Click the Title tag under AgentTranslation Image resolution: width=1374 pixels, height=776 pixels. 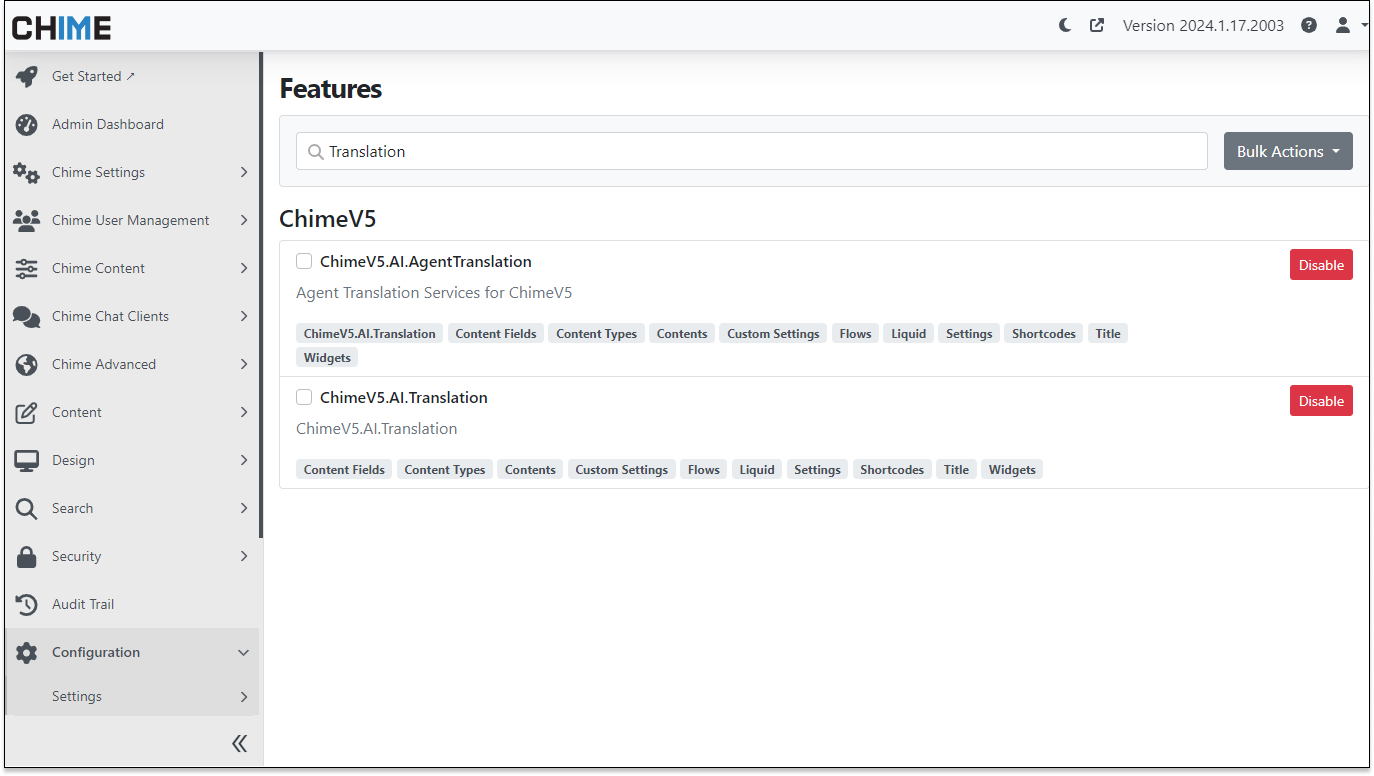click(1108, 334)
